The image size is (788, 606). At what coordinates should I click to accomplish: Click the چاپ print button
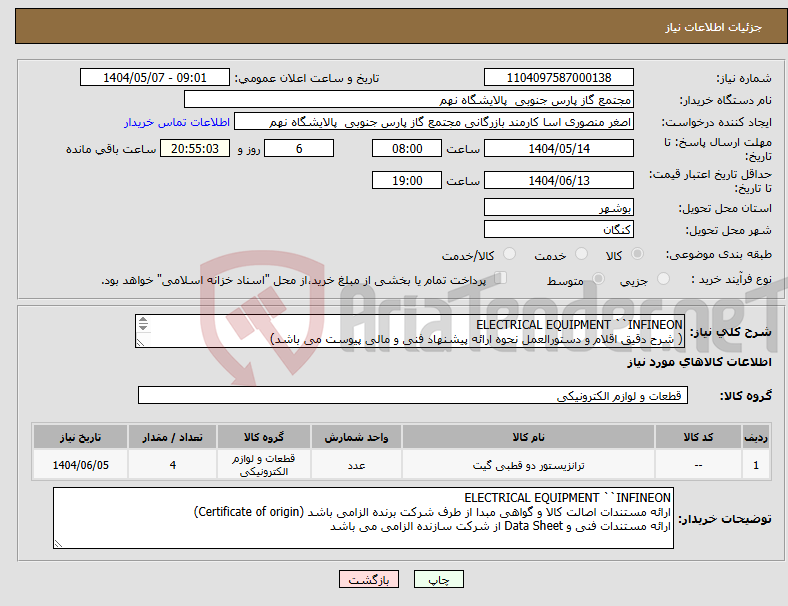coord(438,579)
